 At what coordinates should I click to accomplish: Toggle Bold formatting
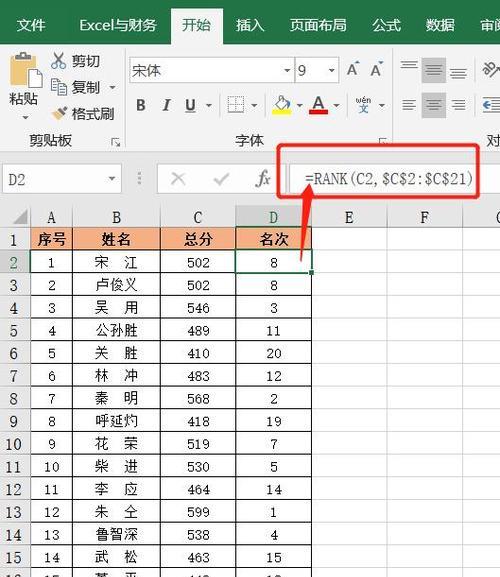coord(141,105)
